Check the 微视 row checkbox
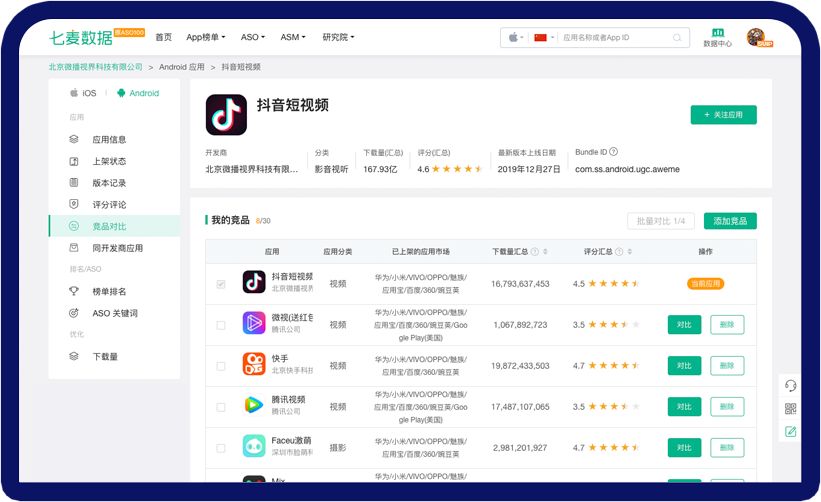 click(x=221, y=325)
